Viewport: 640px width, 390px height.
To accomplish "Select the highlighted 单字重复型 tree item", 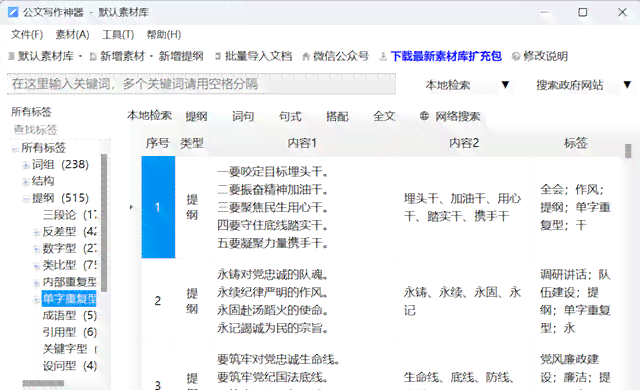I will pyautogui.click(x=69, y=299).
